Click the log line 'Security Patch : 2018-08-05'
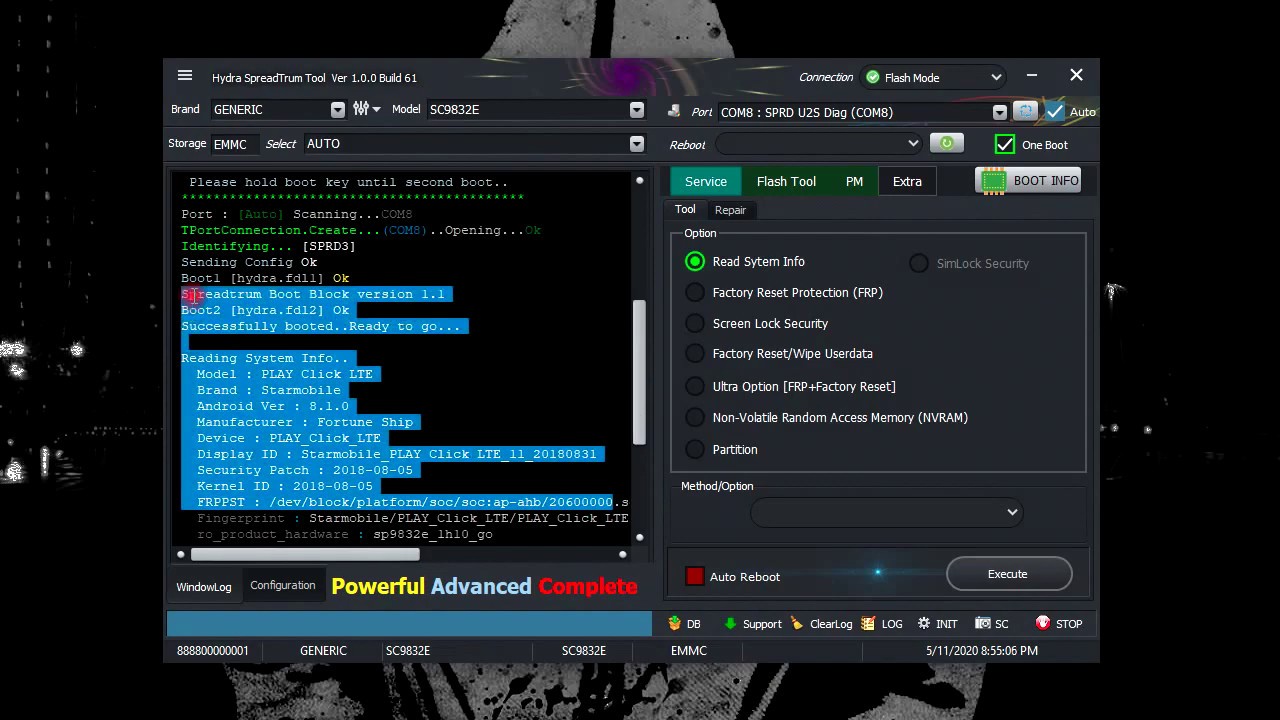 click(x=304, y=470)
